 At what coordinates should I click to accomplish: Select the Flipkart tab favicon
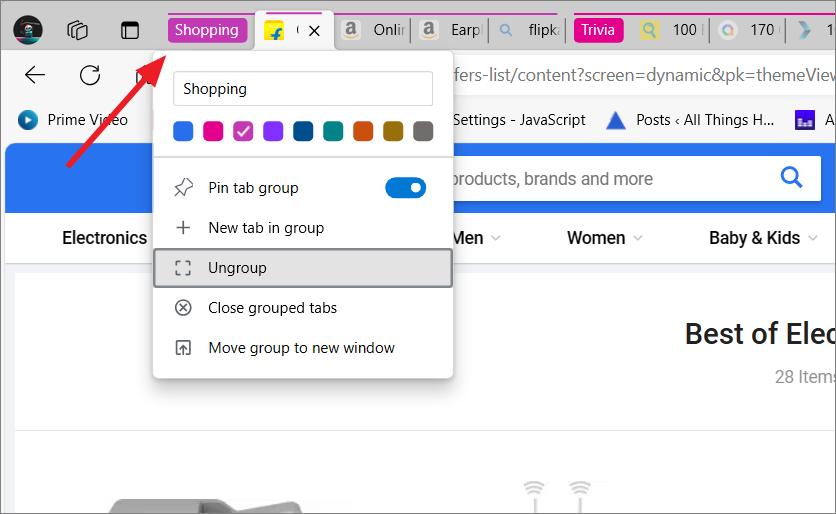click(x=274, y=30)
